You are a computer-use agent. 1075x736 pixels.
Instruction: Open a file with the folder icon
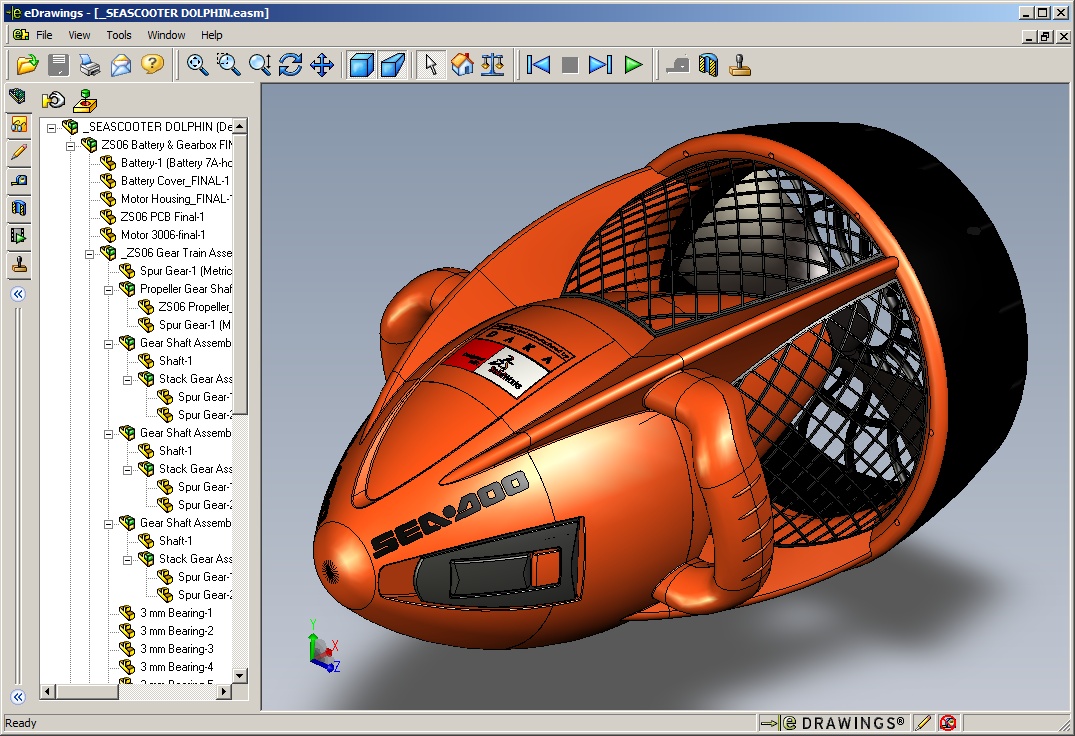27,65
